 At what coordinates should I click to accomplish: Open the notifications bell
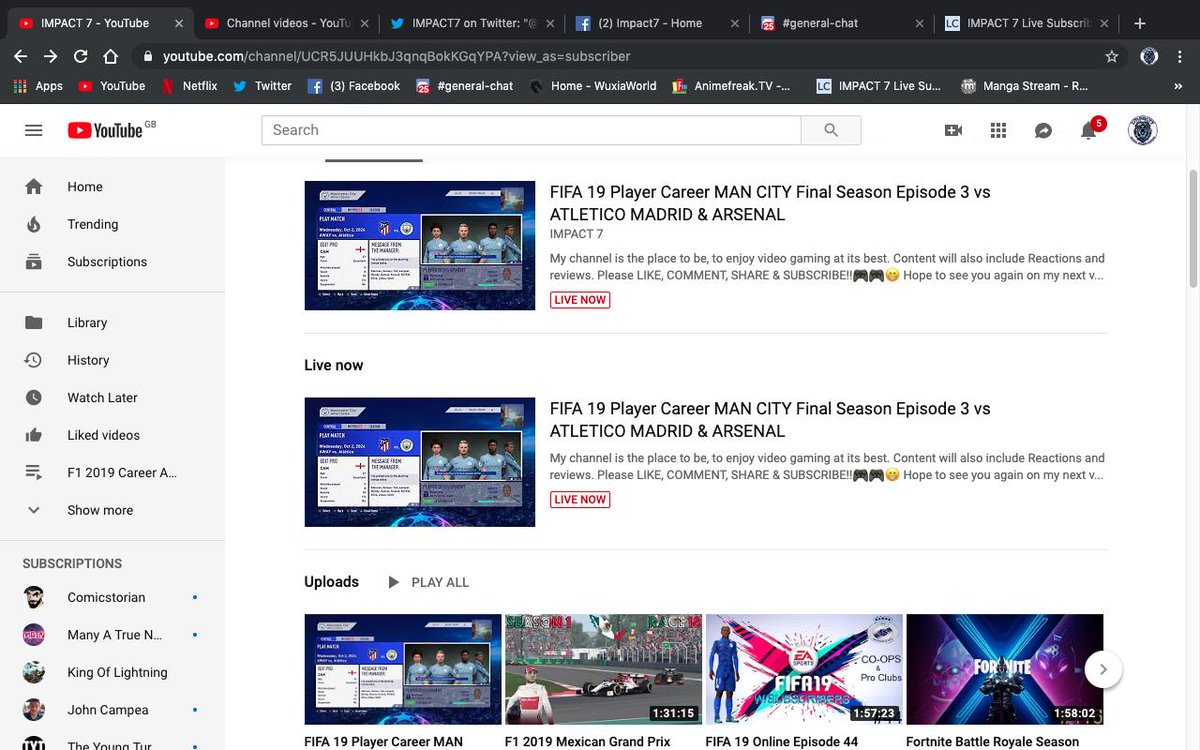(x=1089, y=130)
